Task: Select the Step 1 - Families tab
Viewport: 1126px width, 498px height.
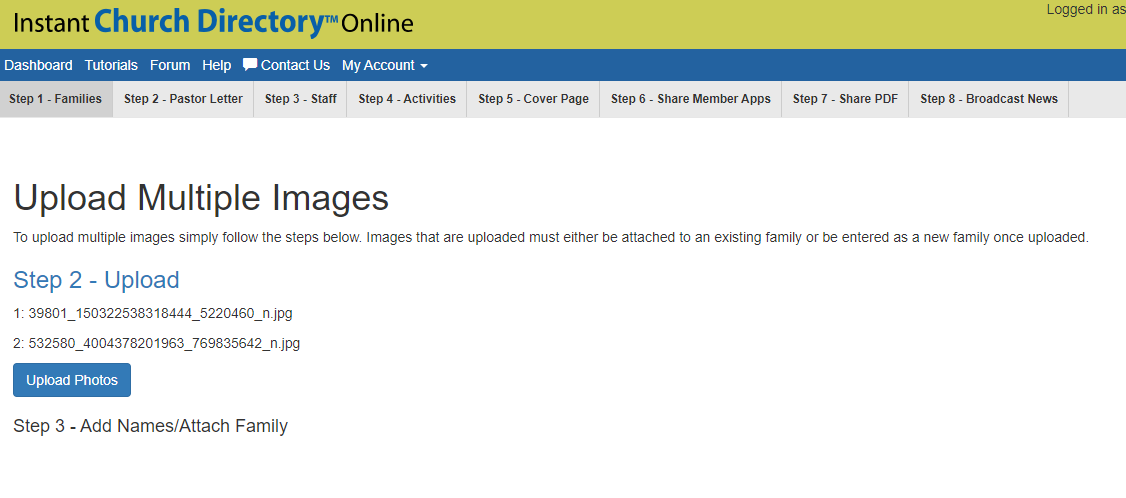Action: coord(56,99)
